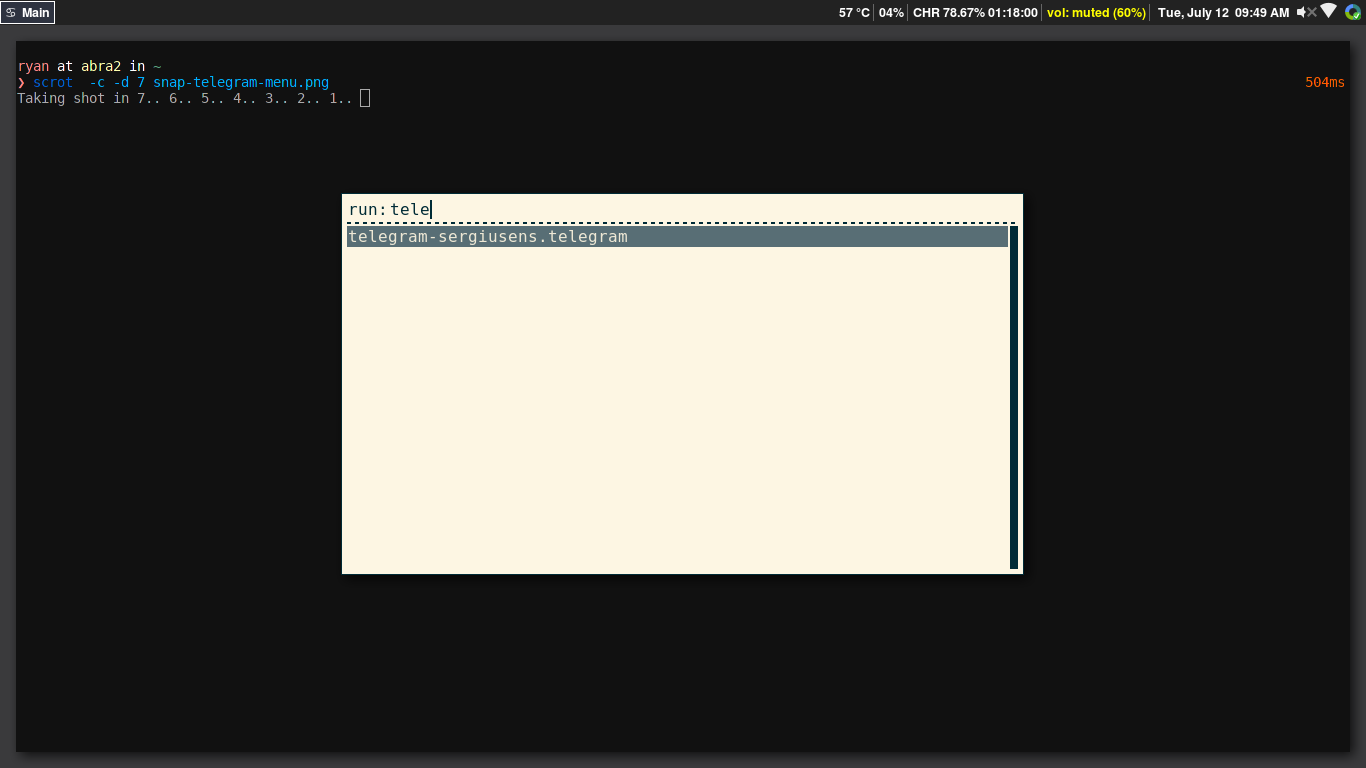
Task: Click the scrot command line in terminal
Action: click(180, 82)
